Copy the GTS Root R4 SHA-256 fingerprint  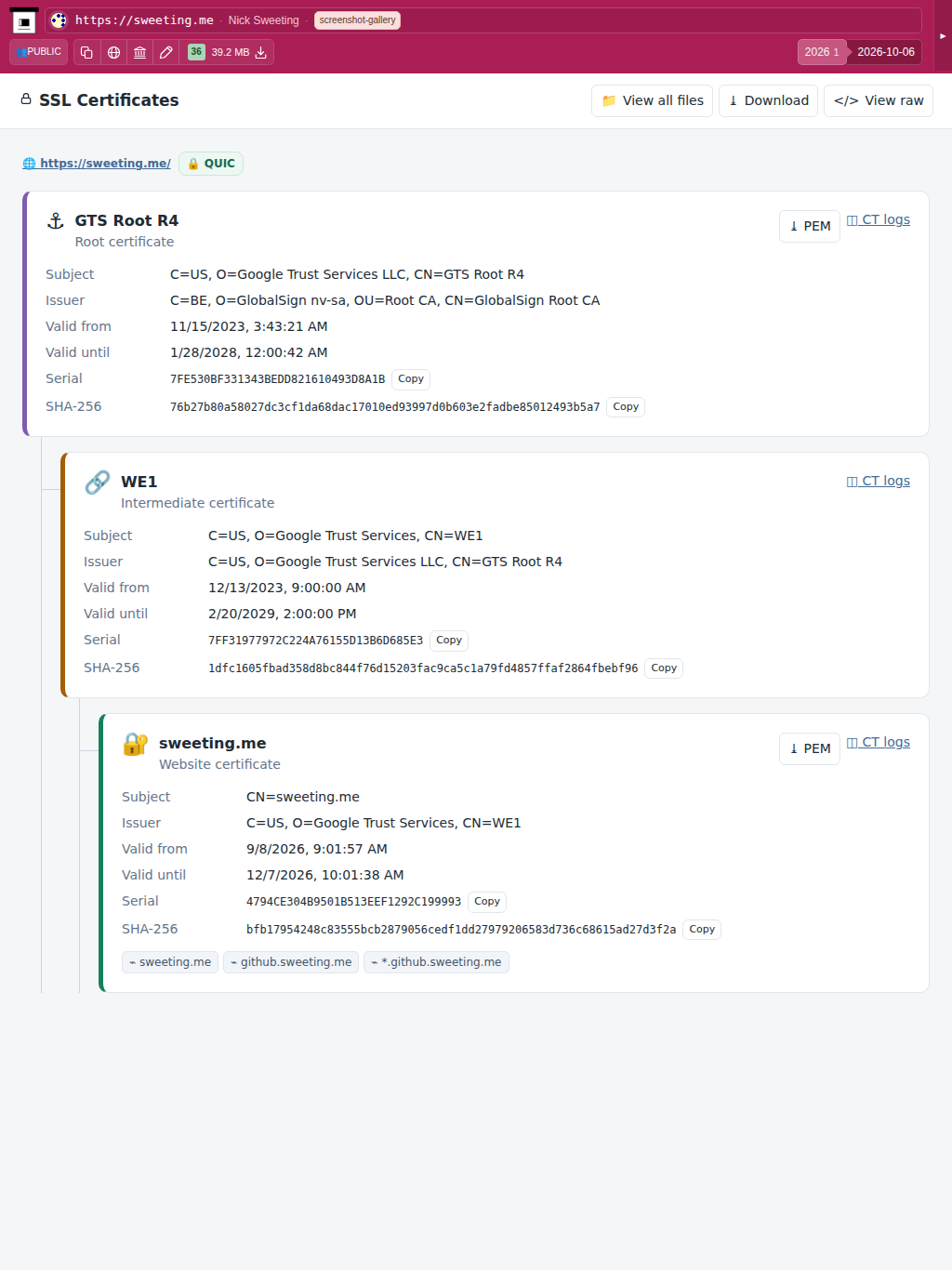626,407
